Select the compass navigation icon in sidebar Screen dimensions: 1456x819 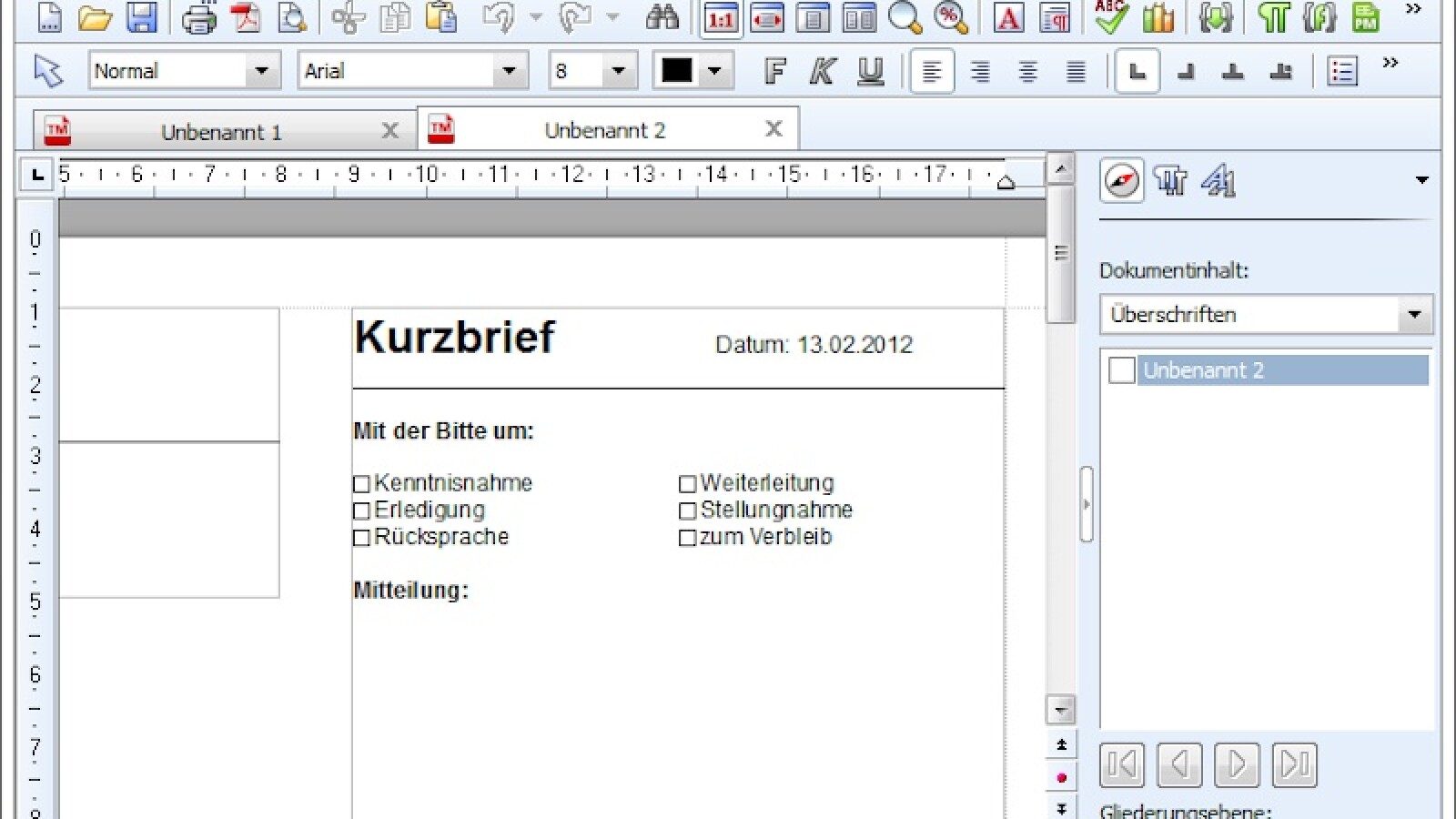click(1122, 180)
